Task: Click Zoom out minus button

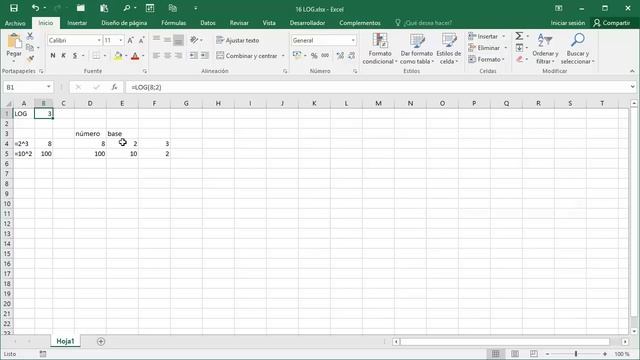Action: tap(547, 354)
